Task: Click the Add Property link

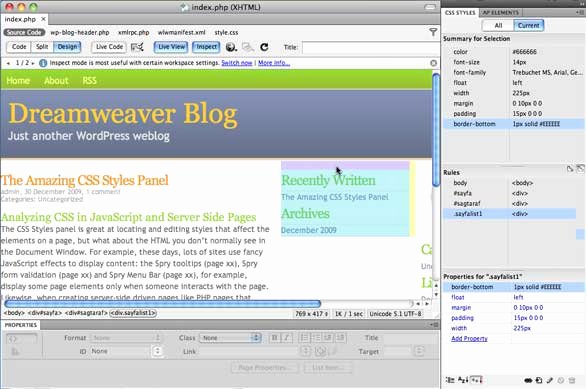Action: tap(469, 339)
